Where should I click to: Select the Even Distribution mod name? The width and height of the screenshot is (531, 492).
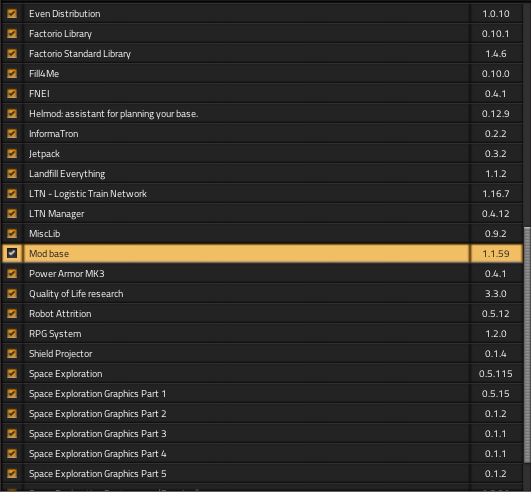pos(65,14)
